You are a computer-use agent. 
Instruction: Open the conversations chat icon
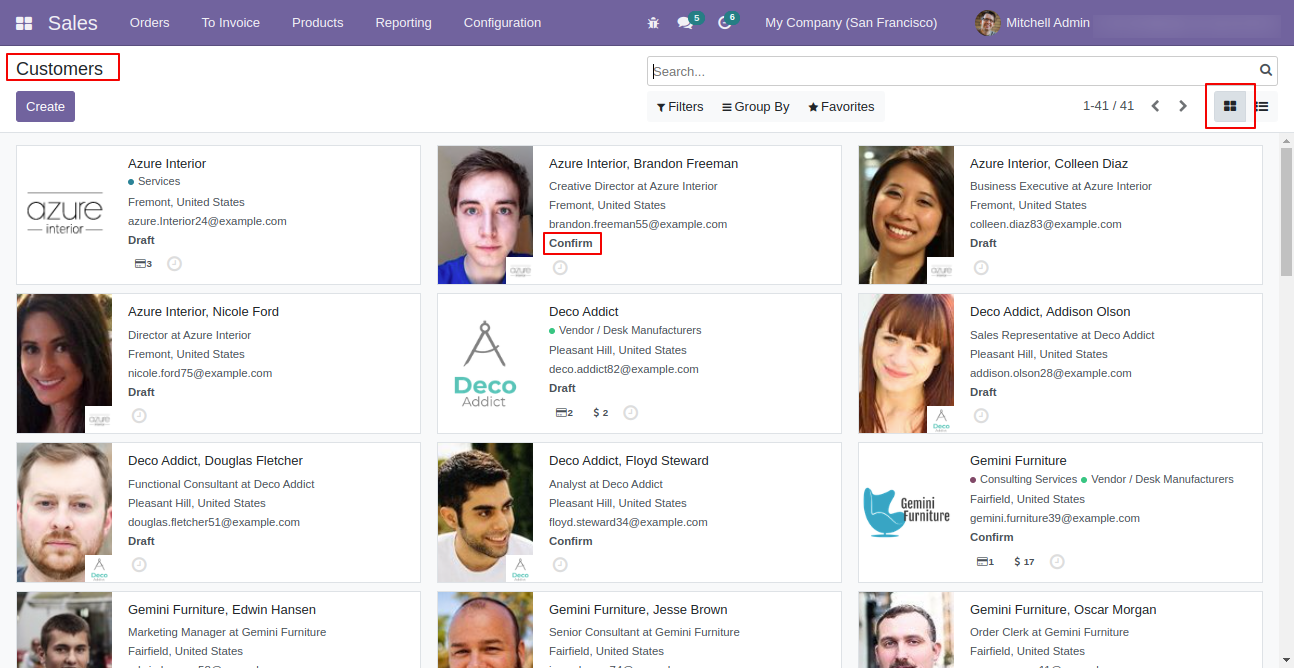coord(685,23)
